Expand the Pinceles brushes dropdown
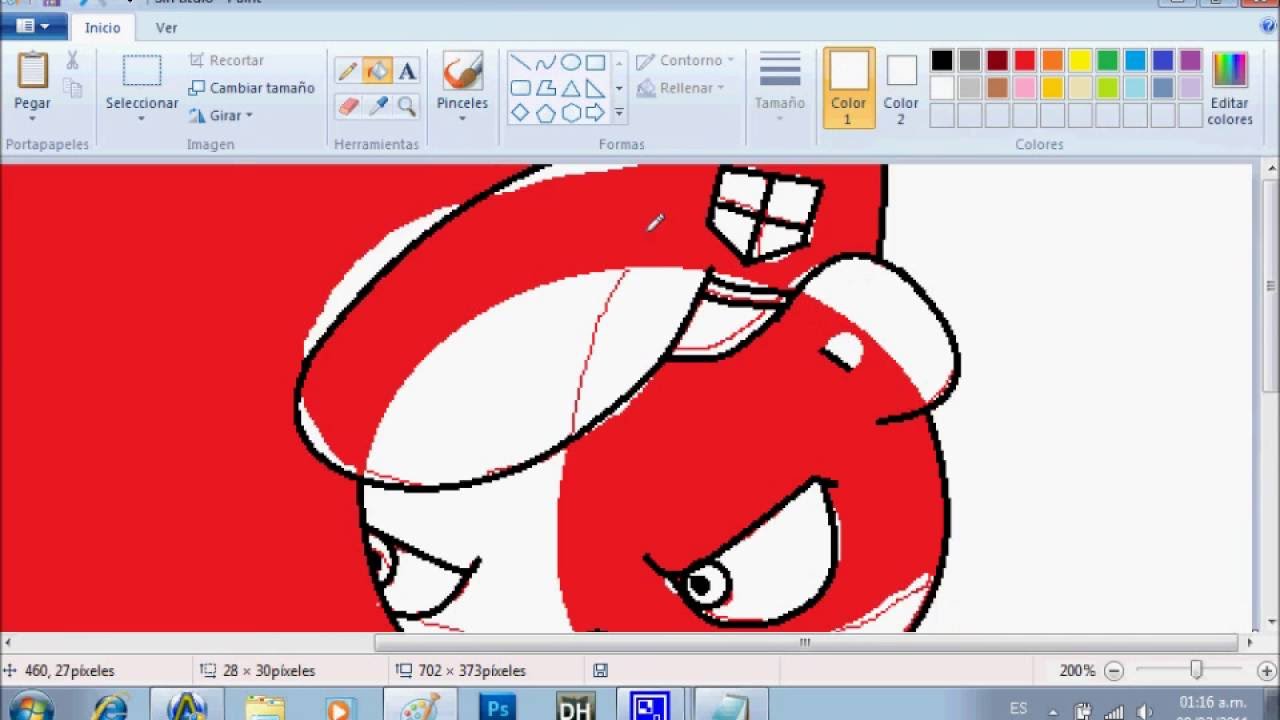1280x720 pixels. (462, 118)
